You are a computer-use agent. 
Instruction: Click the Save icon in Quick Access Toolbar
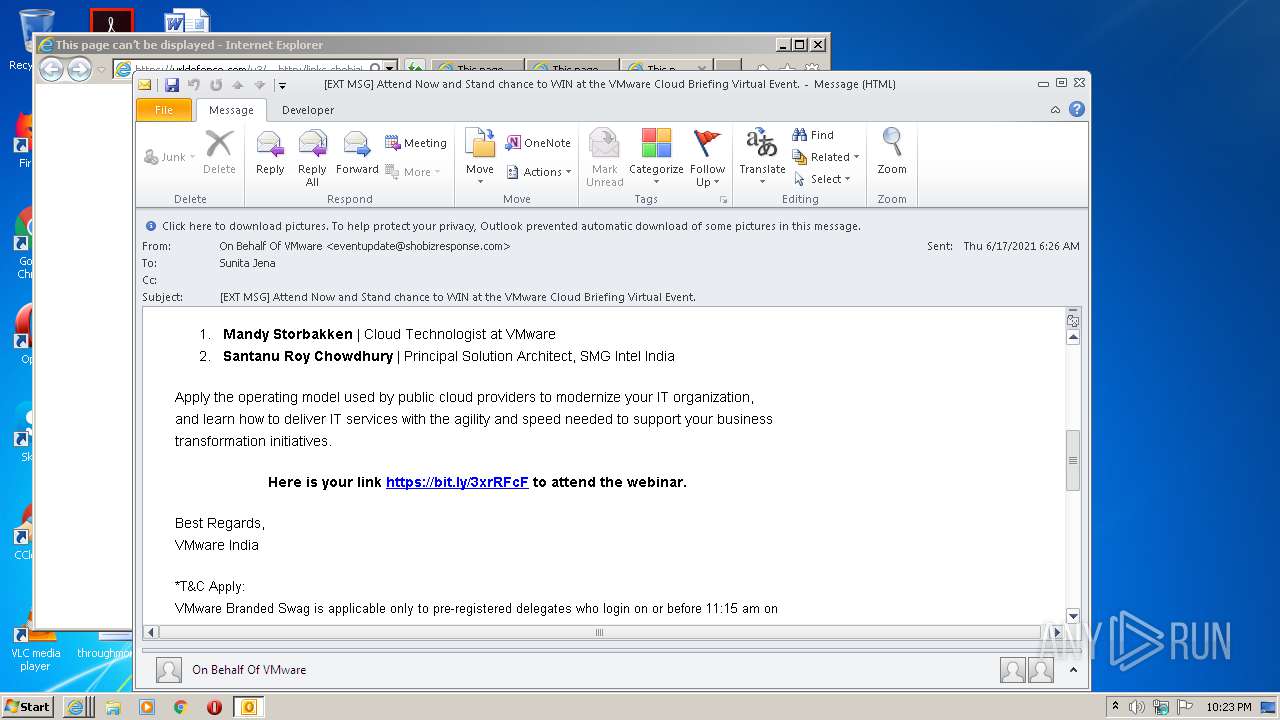172,85
